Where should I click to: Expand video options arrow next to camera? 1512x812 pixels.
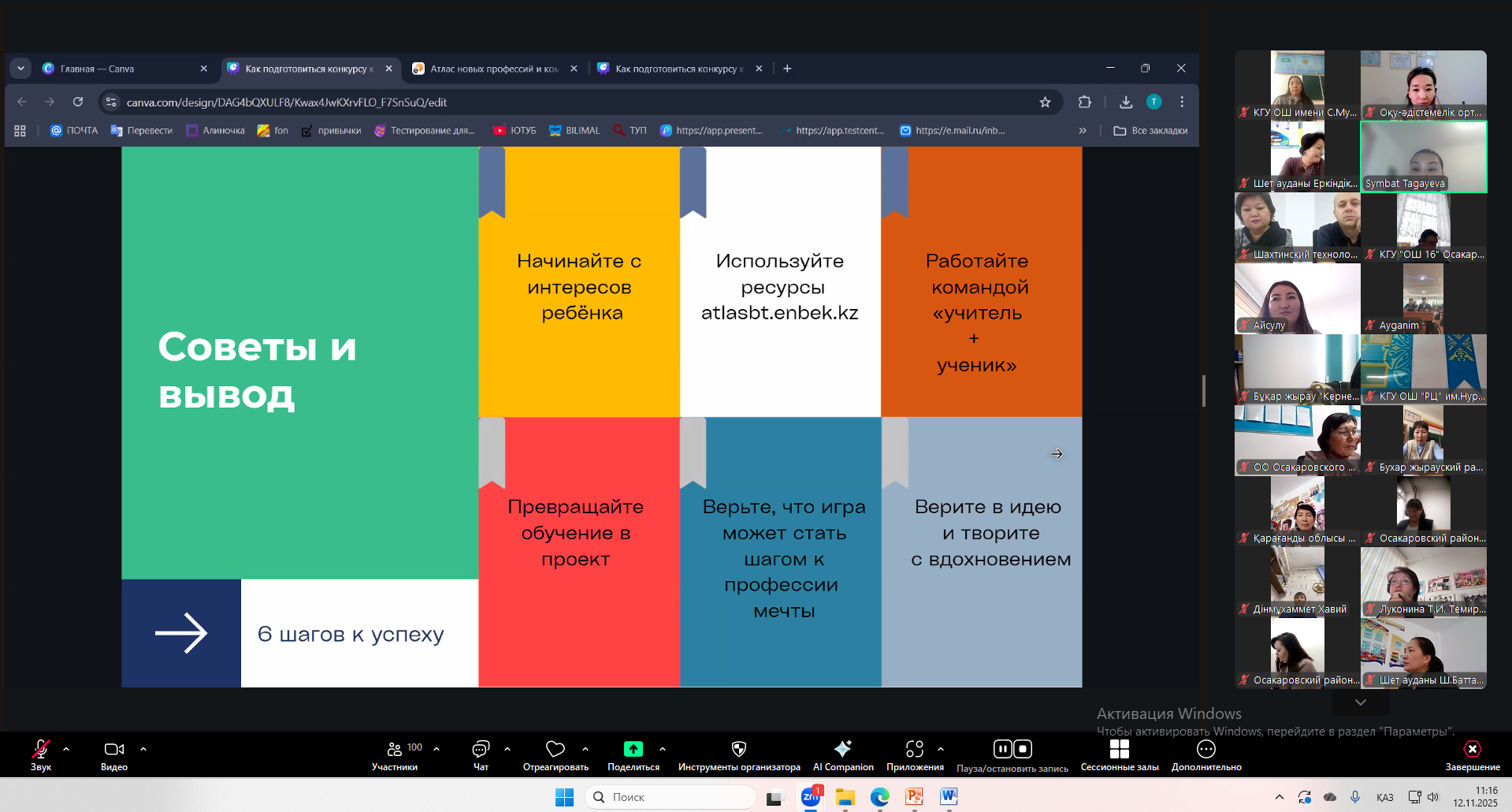click(x=143, y=749)
